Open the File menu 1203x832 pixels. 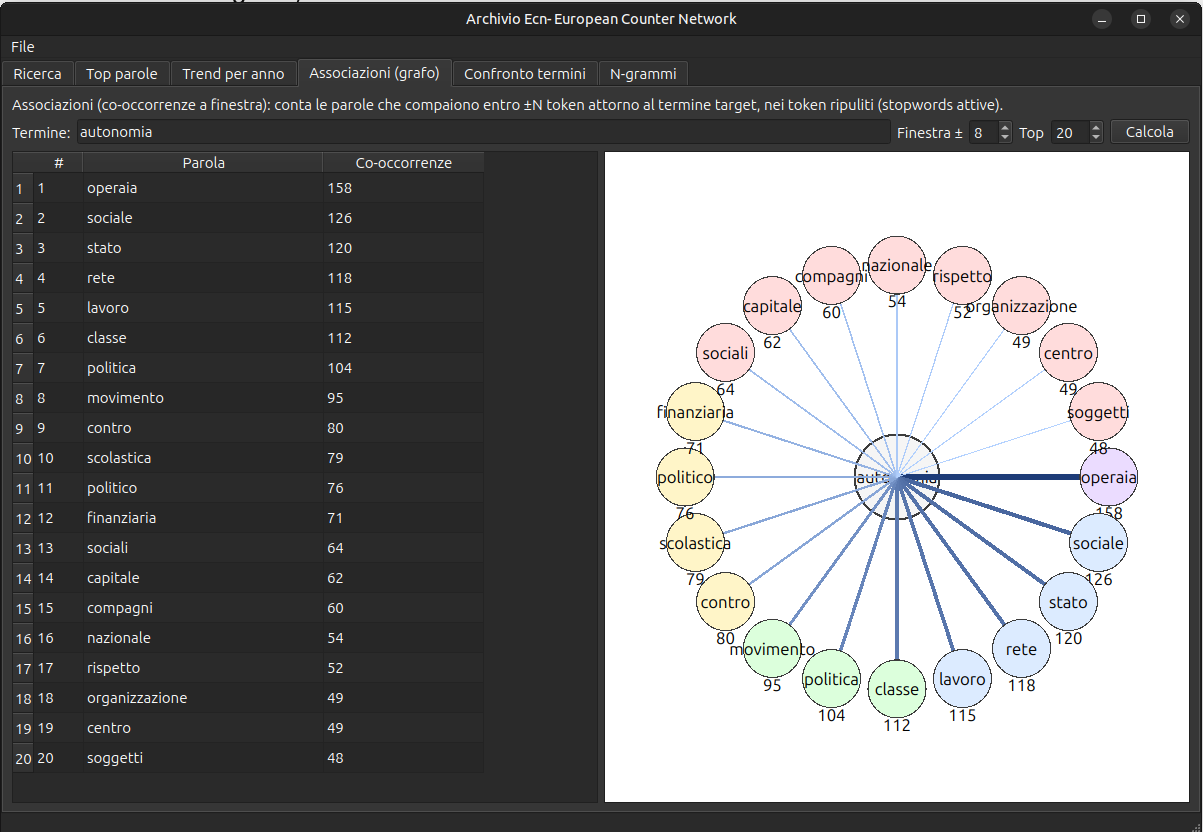tap(23, 47)
